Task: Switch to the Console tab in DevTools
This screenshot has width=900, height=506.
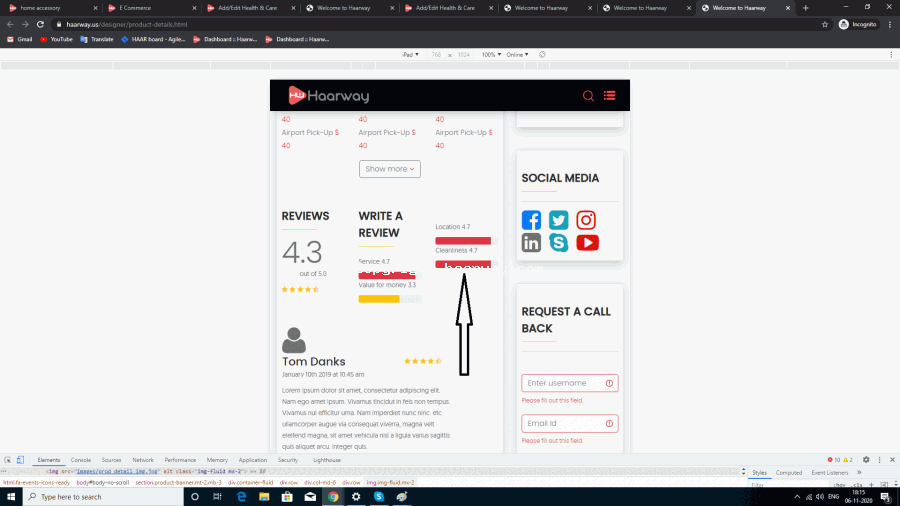Action: tap(80, 460)
